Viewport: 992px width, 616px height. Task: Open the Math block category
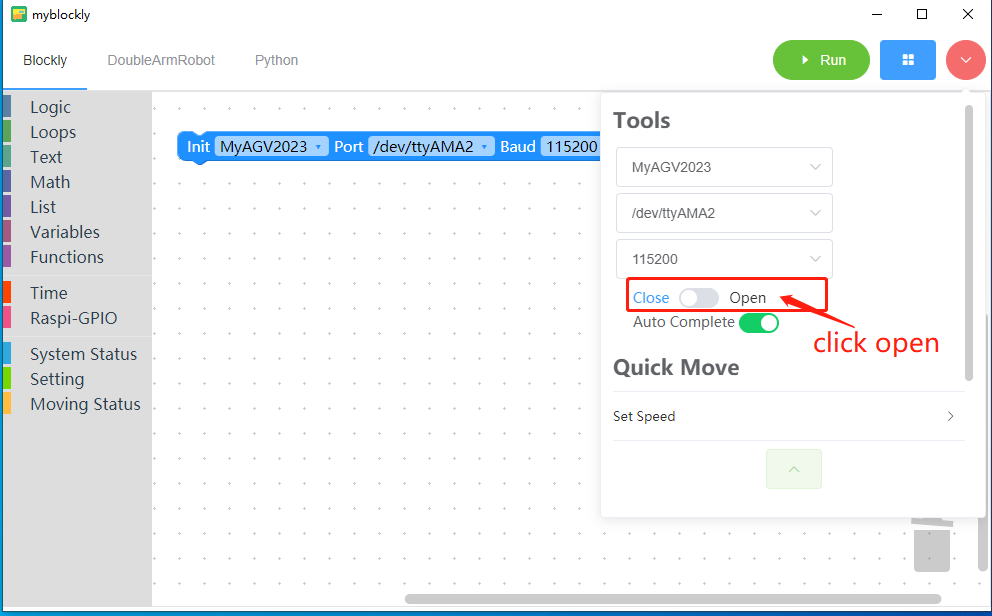click(77, 182)
